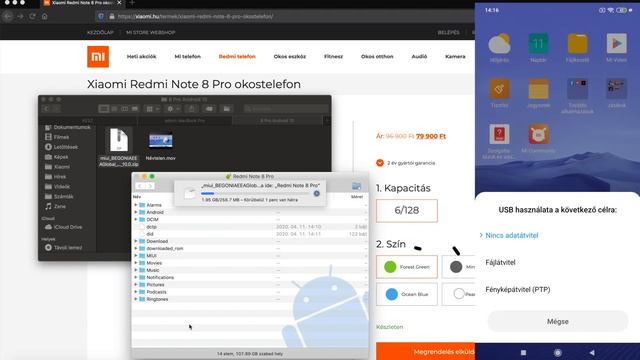Expand the DCIM folder

(x=136, y=220)
